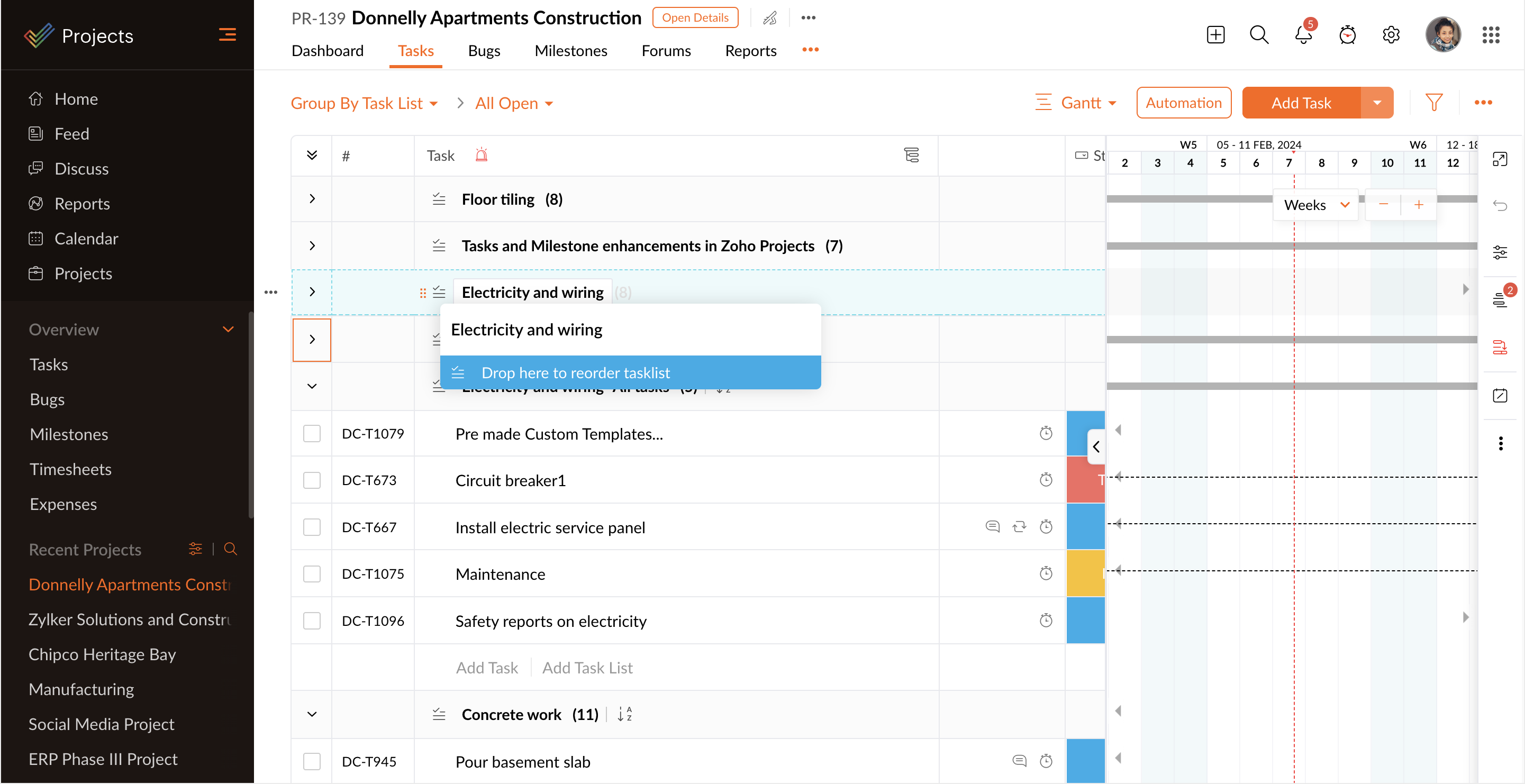Expand the Floor tiling task list
Image resolution: width=1525 pixels, height=784 pixels.
tap(312, 199)
